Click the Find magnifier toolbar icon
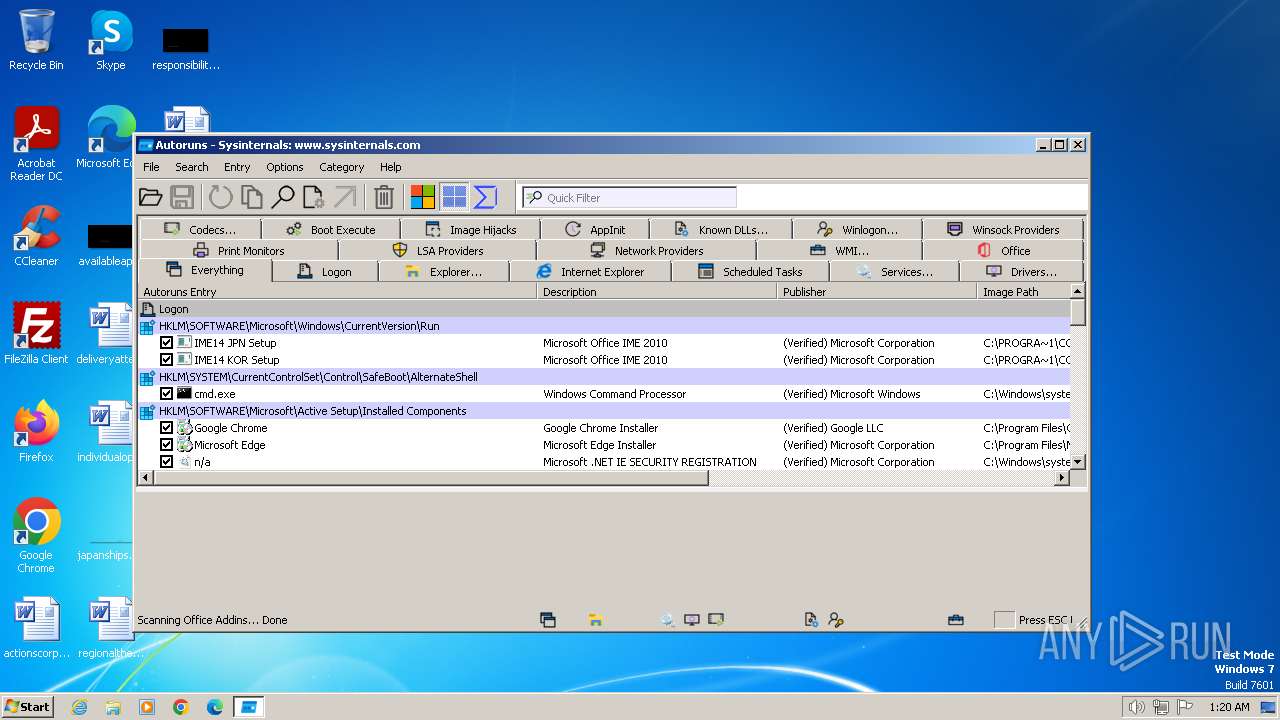 tap(284, 197)
